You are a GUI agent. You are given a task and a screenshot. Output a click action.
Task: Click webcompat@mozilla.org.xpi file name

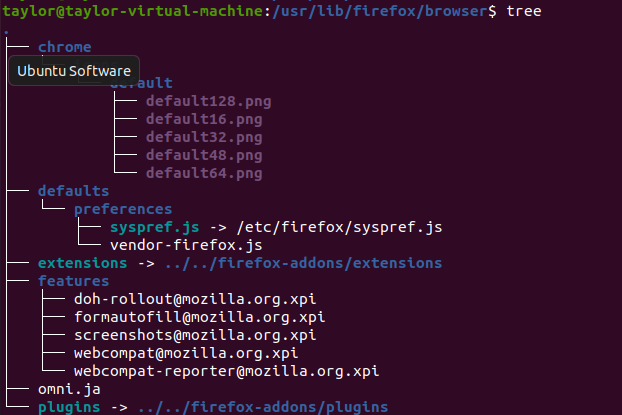[x=186, y=353]
